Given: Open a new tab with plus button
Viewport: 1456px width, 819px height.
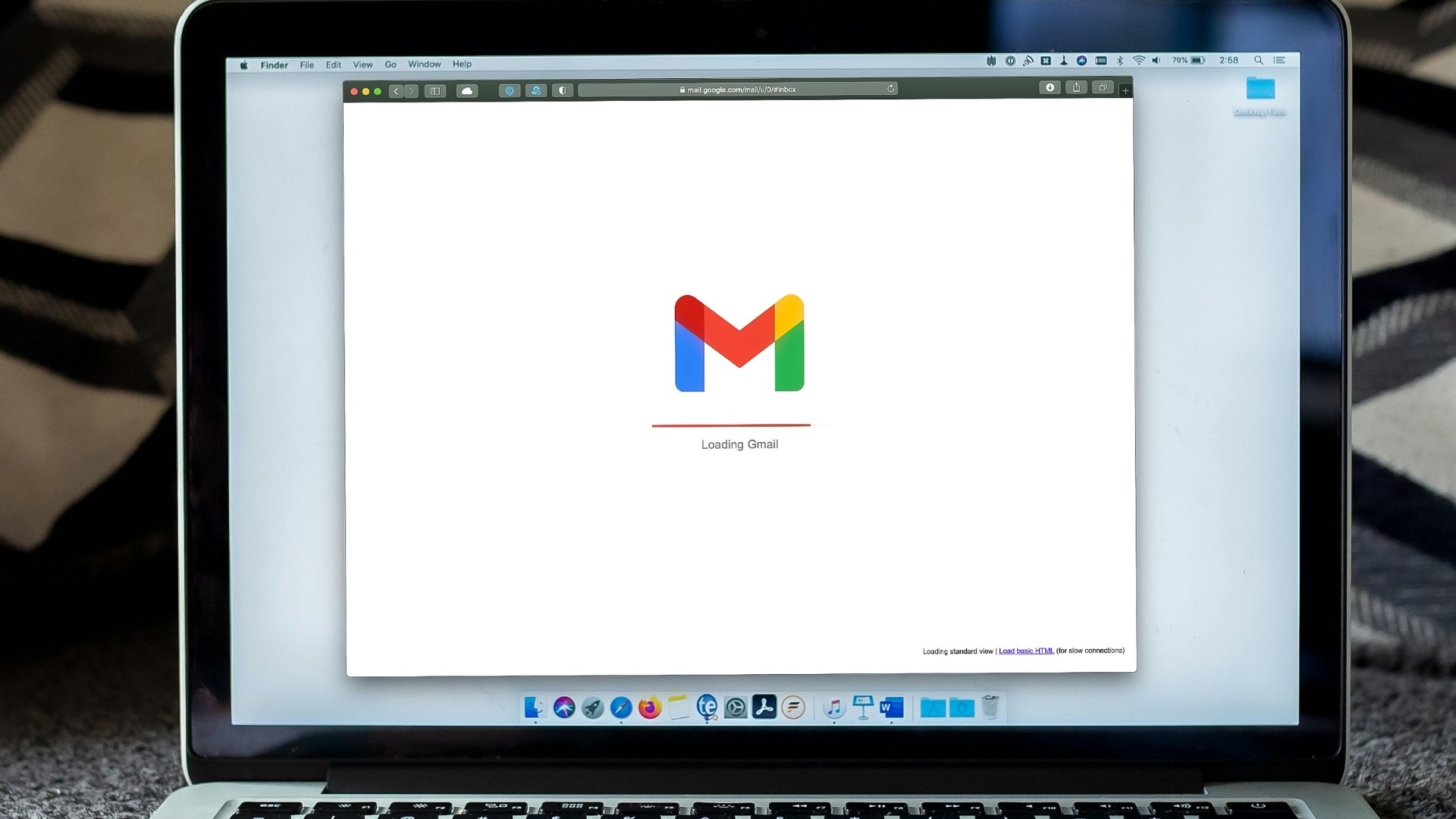Looking at the screenshot, I should pyautogui.click(x=1125, y=91).
